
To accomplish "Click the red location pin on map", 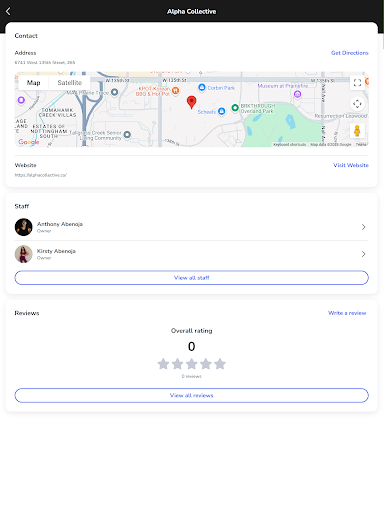I will 191,102.
